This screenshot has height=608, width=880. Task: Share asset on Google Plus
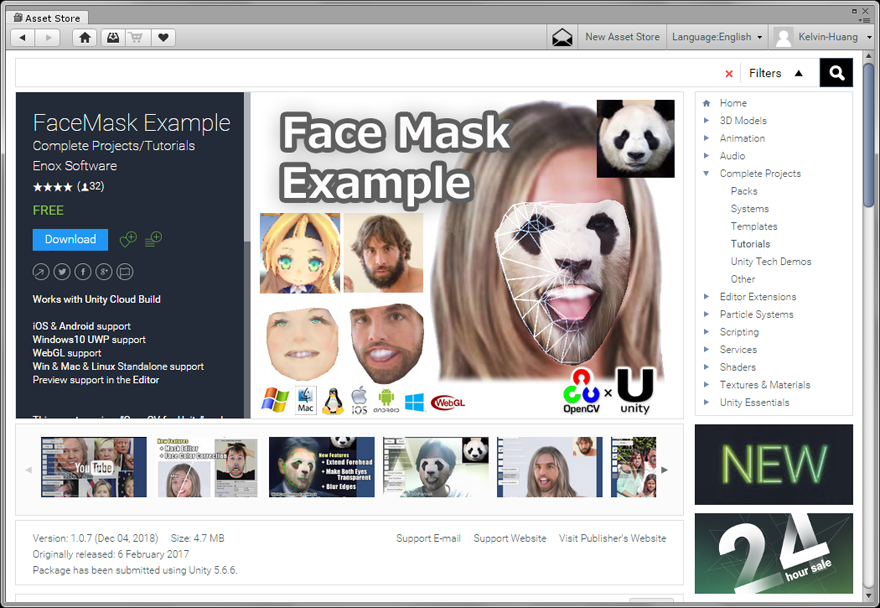click(104, 272)
